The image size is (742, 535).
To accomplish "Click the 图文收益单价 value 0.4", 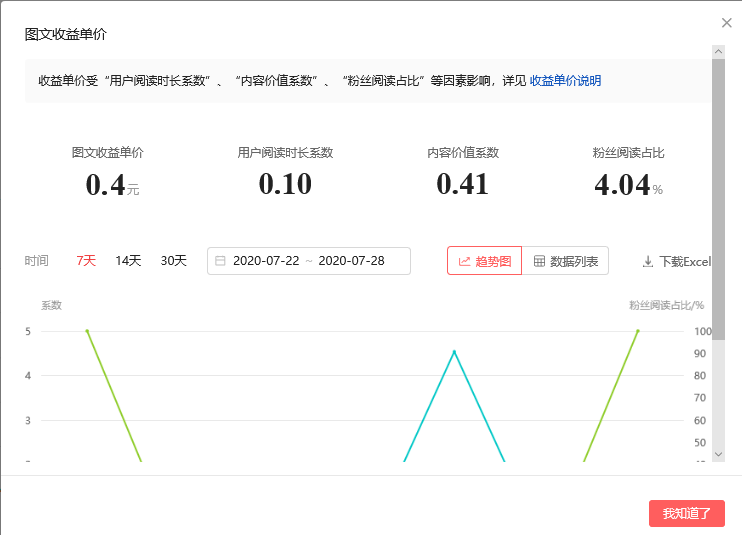I will [105, 184].
